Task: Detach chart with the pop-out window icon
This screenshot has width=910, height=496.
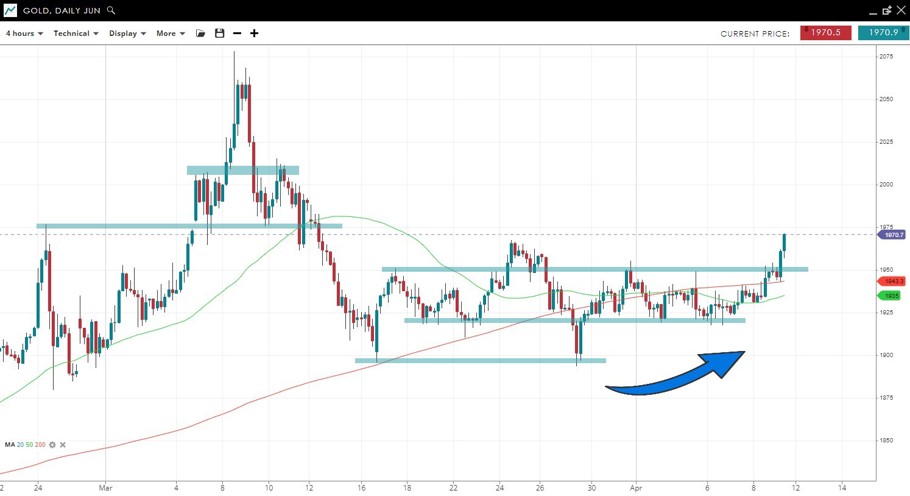Action: 886,10
